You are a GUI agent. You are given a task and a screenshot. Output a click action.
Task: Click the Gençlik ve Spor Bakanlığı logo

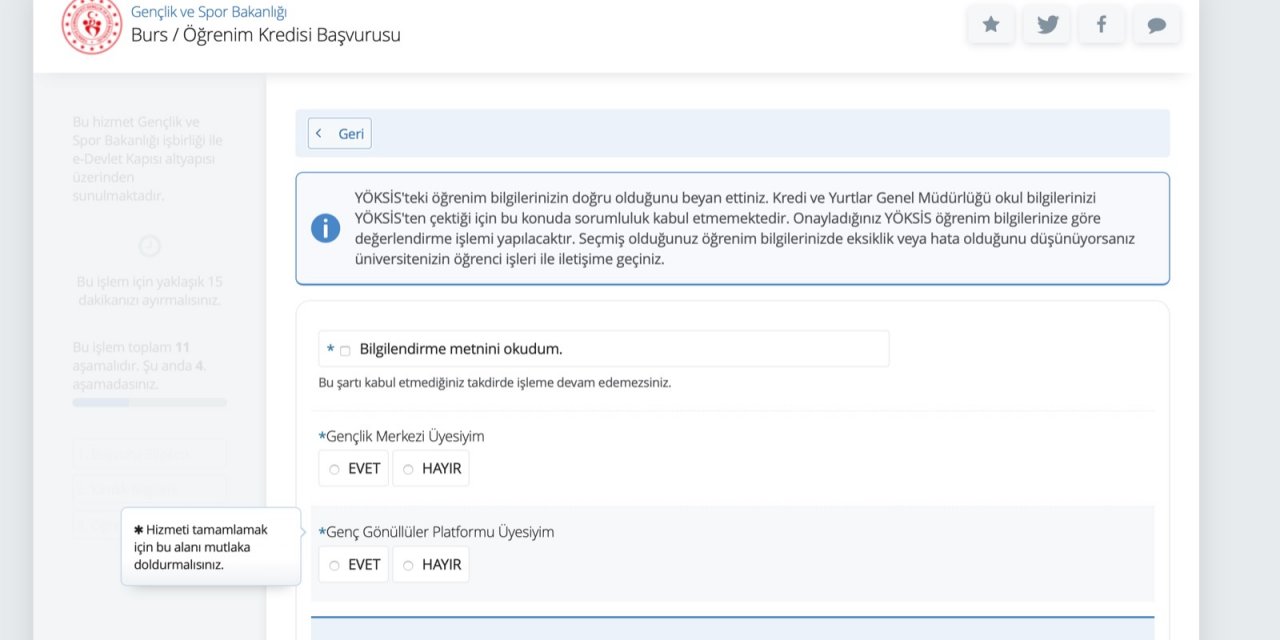coord(92,25)
